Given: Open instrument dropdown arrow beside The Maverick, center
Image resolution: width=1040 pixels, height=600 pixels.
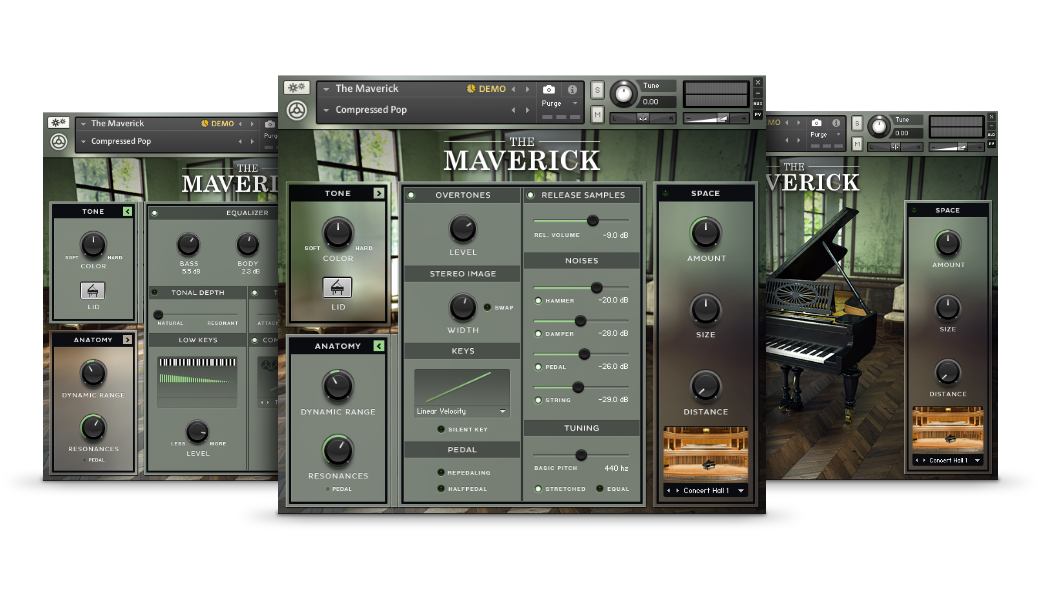Looking at the screenshot, I should pyautogui.click(x=326, y=89).
